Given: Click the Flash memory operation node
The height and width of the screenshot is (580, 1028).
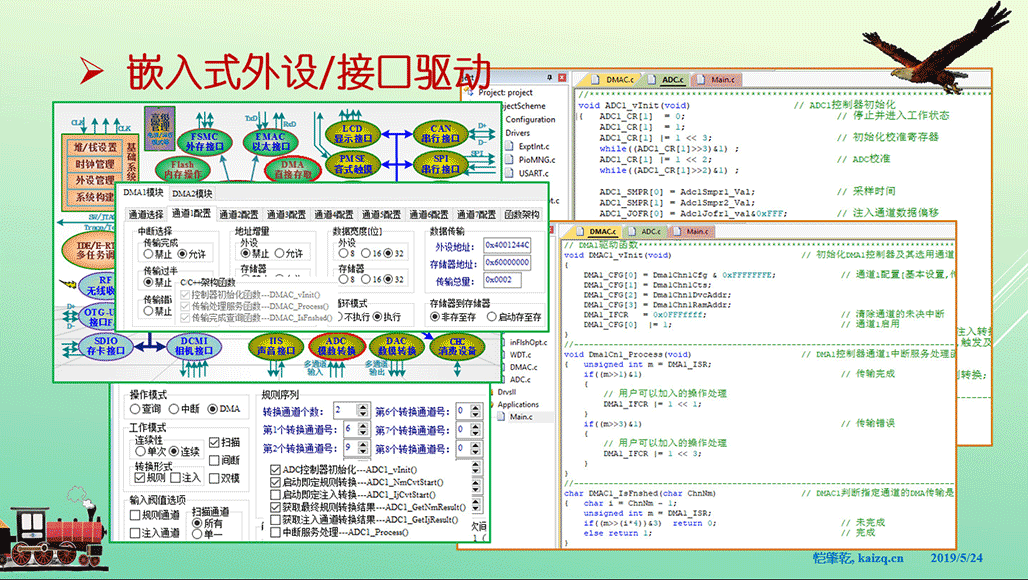Looking at the screenshot, I should [183, 169].
